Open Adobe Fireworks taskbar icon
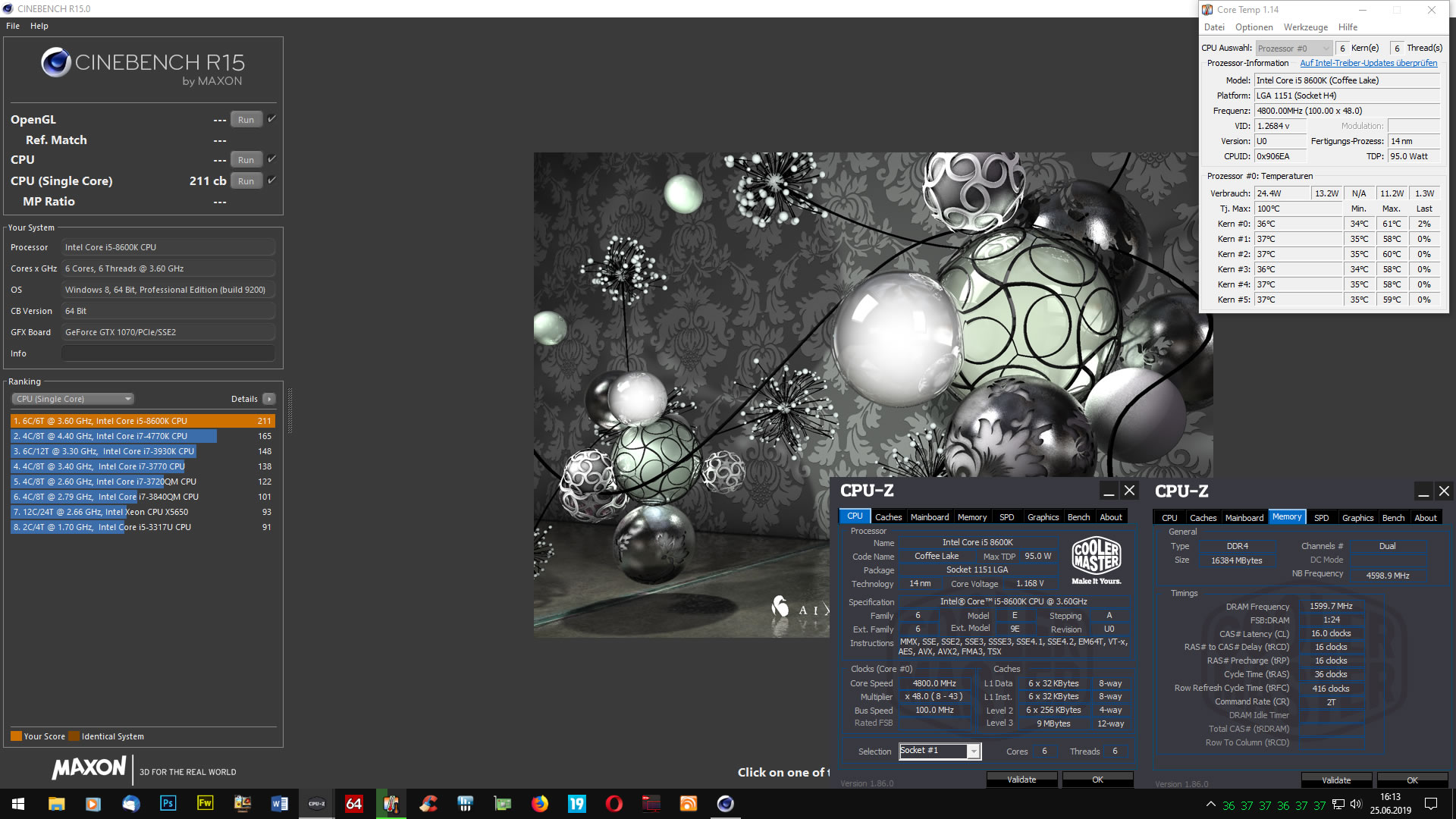Viewport: 1456px width, 819px height. coord(205,804)
